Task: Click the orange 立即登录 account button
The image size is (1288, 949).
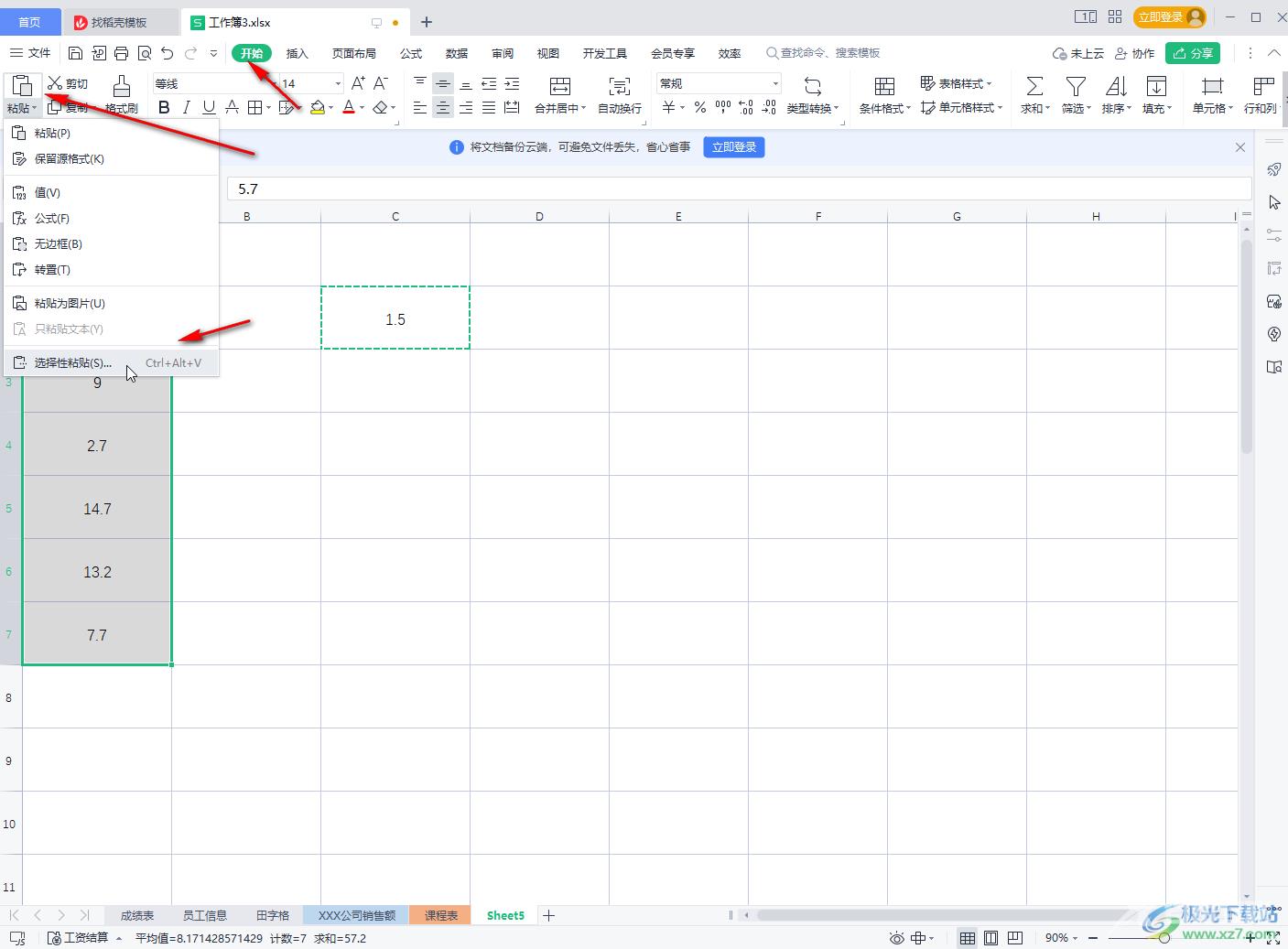Action: pyautogui.click(x=1169, y=17)
